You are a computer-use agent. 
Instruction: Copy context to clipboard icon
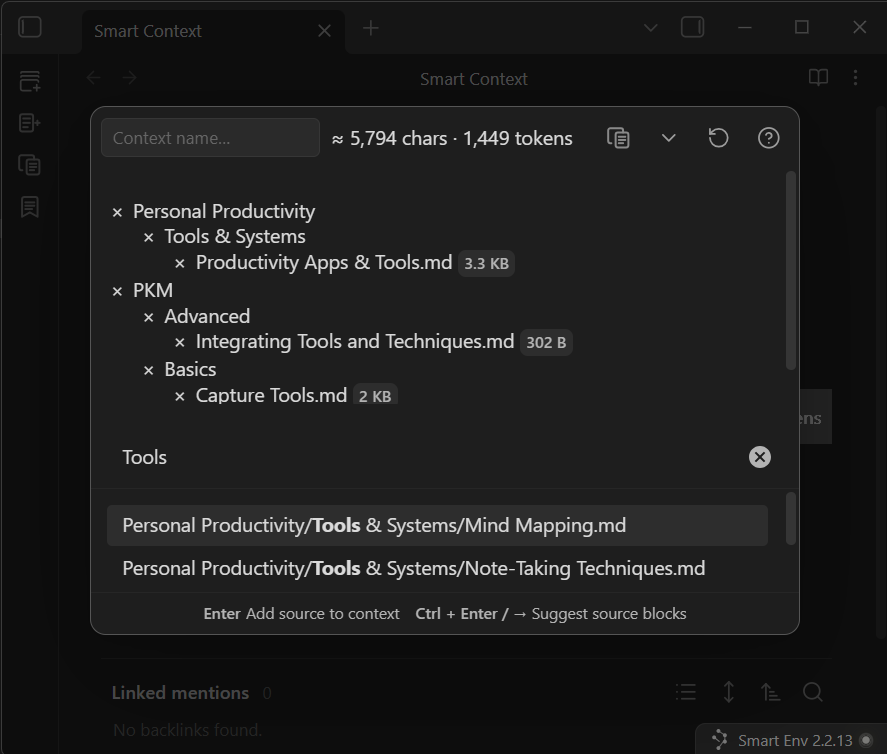pos(619,138)
